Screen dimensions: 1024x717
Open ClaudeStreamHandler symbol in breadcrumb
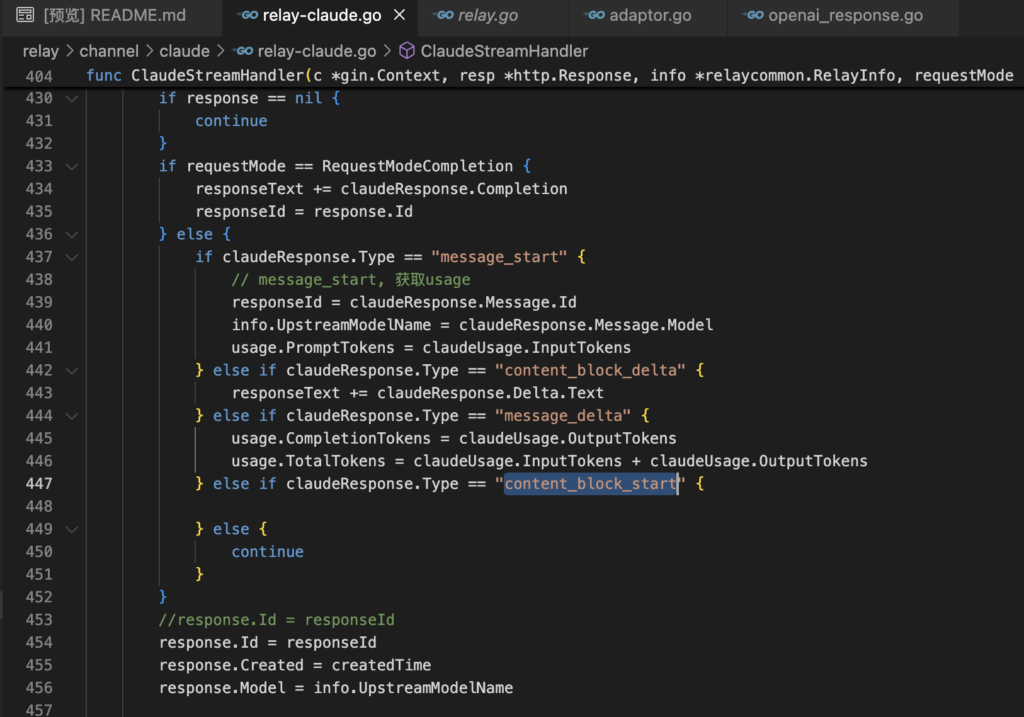pyautogui.click(x=504, y=51)
